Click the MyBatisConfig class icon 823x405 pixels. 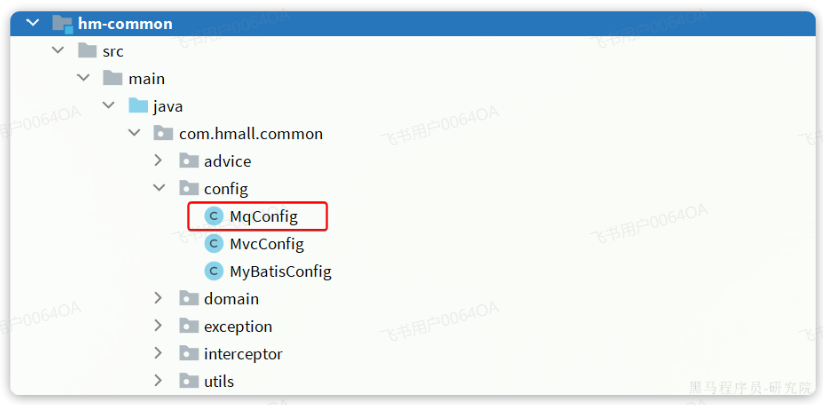pos(214,271)
